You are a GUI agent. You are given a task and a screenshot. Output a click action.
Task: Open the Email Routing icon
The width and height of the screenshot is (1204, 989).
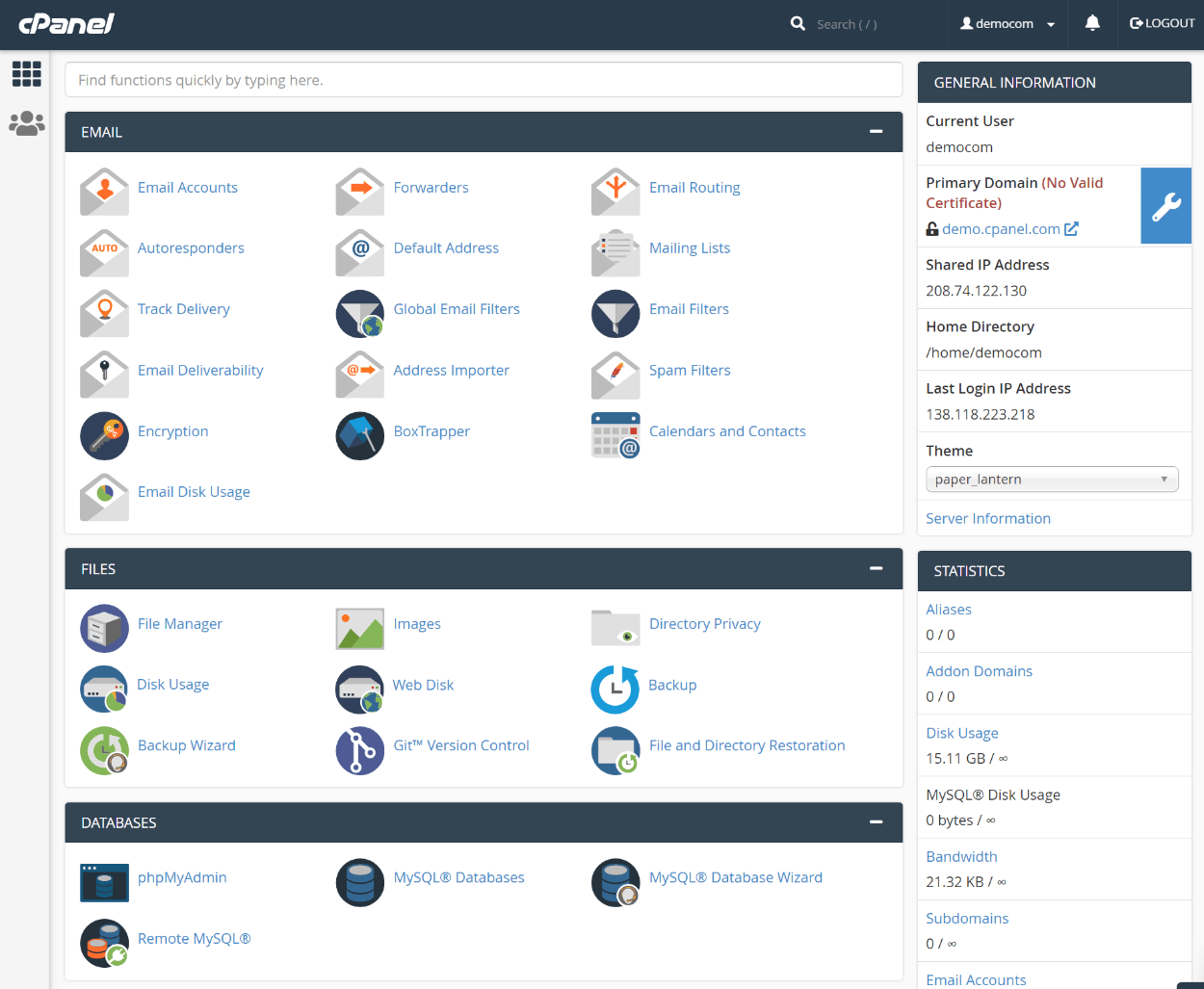click(x=615, y=191)
